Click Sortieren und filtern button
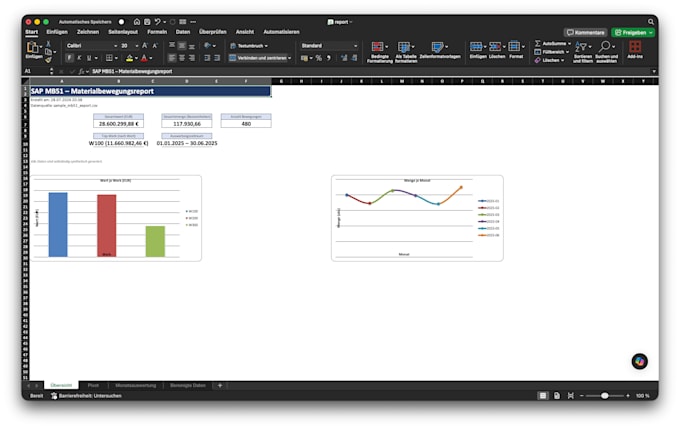 pos(582,52)
